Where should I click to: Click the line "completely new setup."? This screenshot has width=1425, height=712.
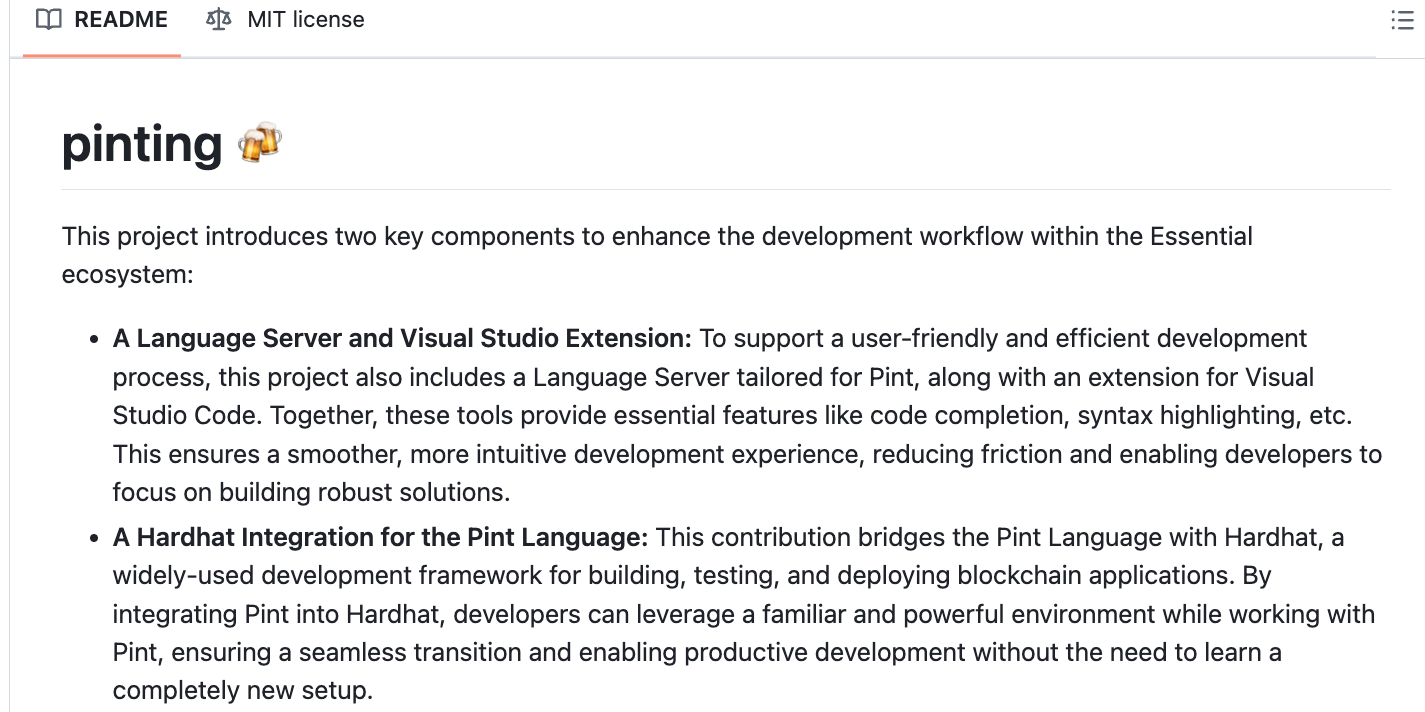coord(243,691)
